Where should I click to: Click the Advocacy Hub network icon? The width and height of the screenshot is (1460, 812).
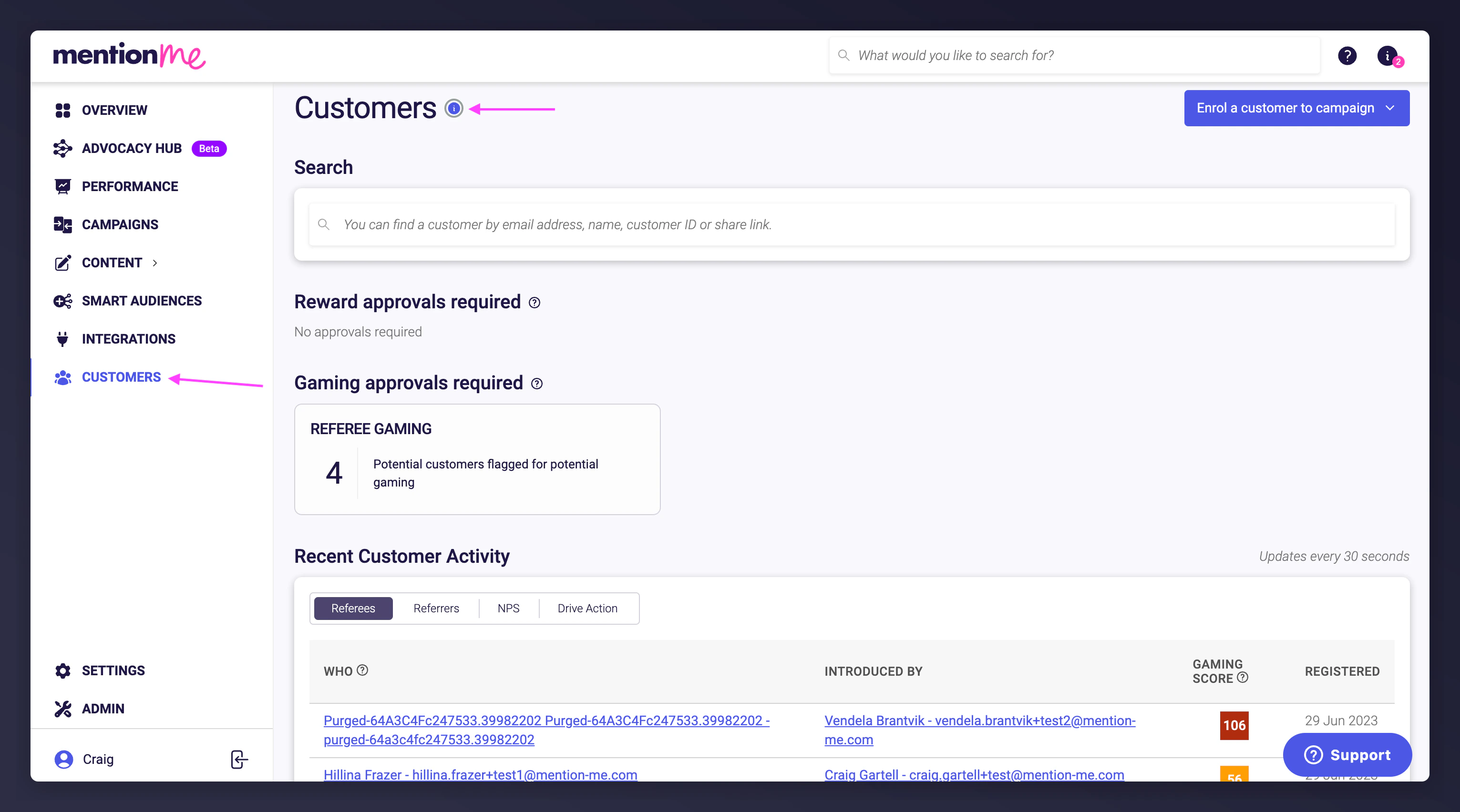click(62, 148)
